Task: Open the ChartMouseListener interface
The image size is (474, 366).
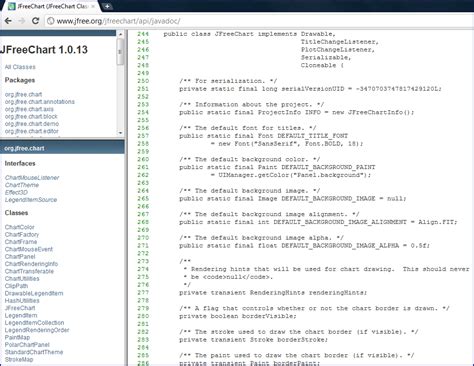Action: pos(32,178)
